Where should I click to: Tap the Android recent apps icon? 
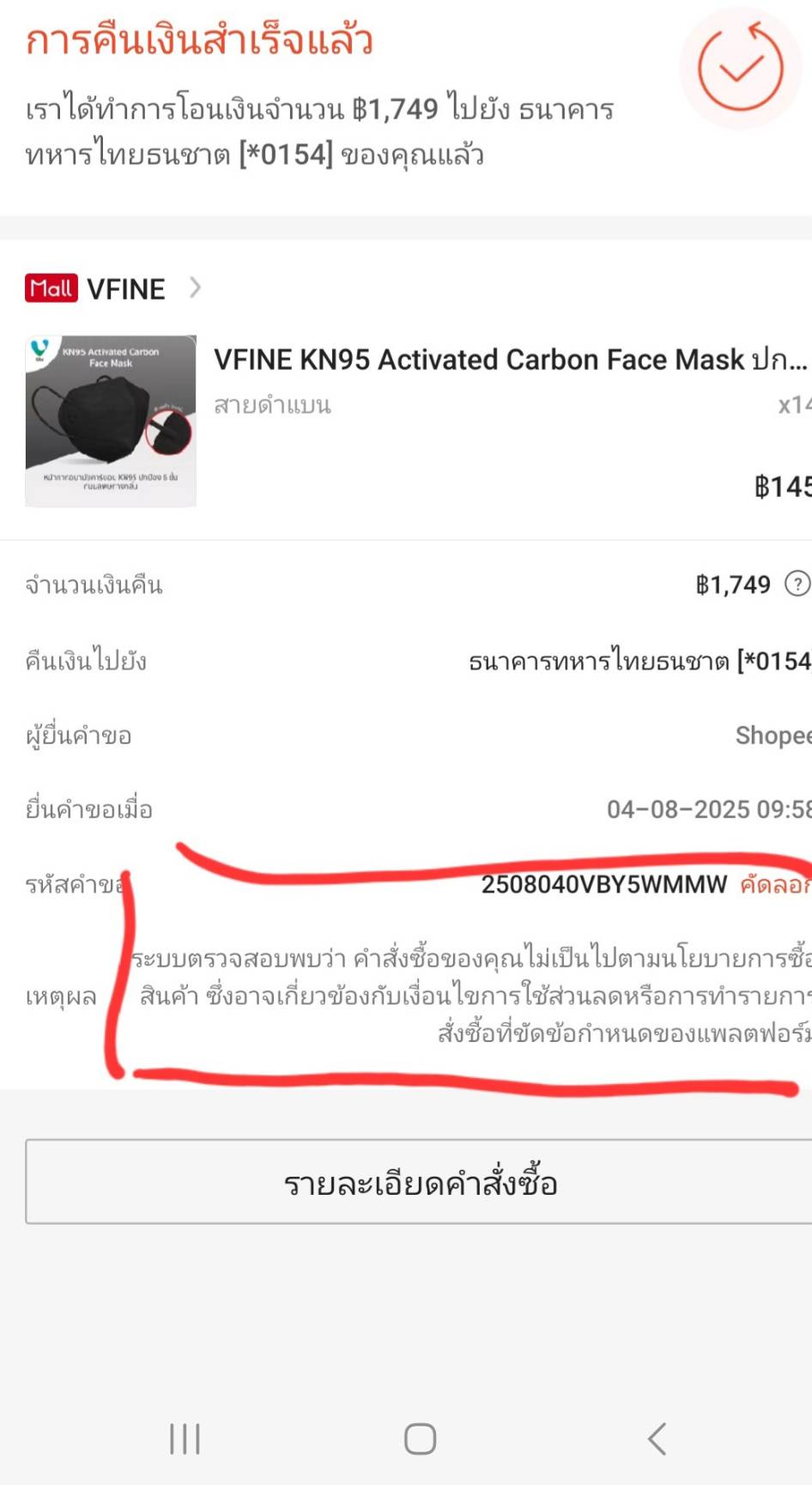[185, 1440]
